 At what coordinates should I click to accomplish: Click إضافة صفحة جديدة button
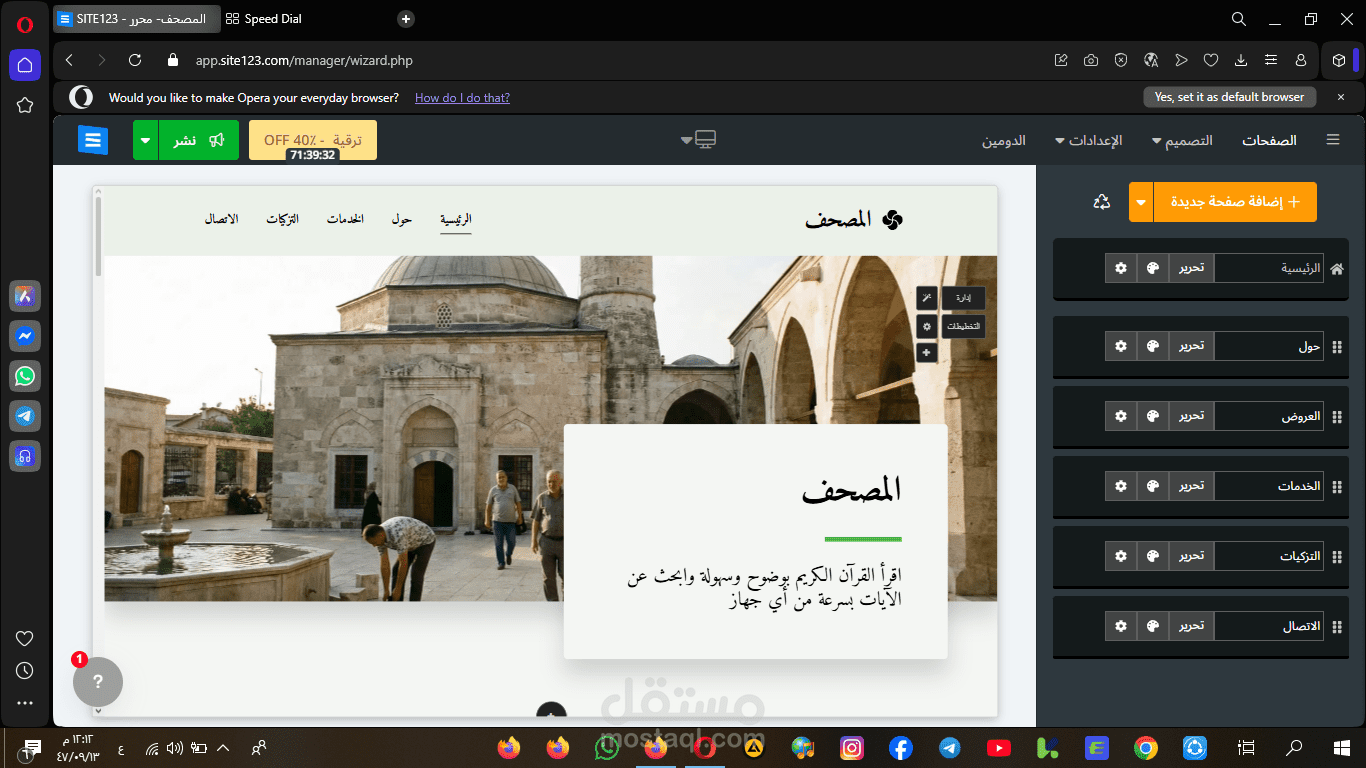(1236, 202)
